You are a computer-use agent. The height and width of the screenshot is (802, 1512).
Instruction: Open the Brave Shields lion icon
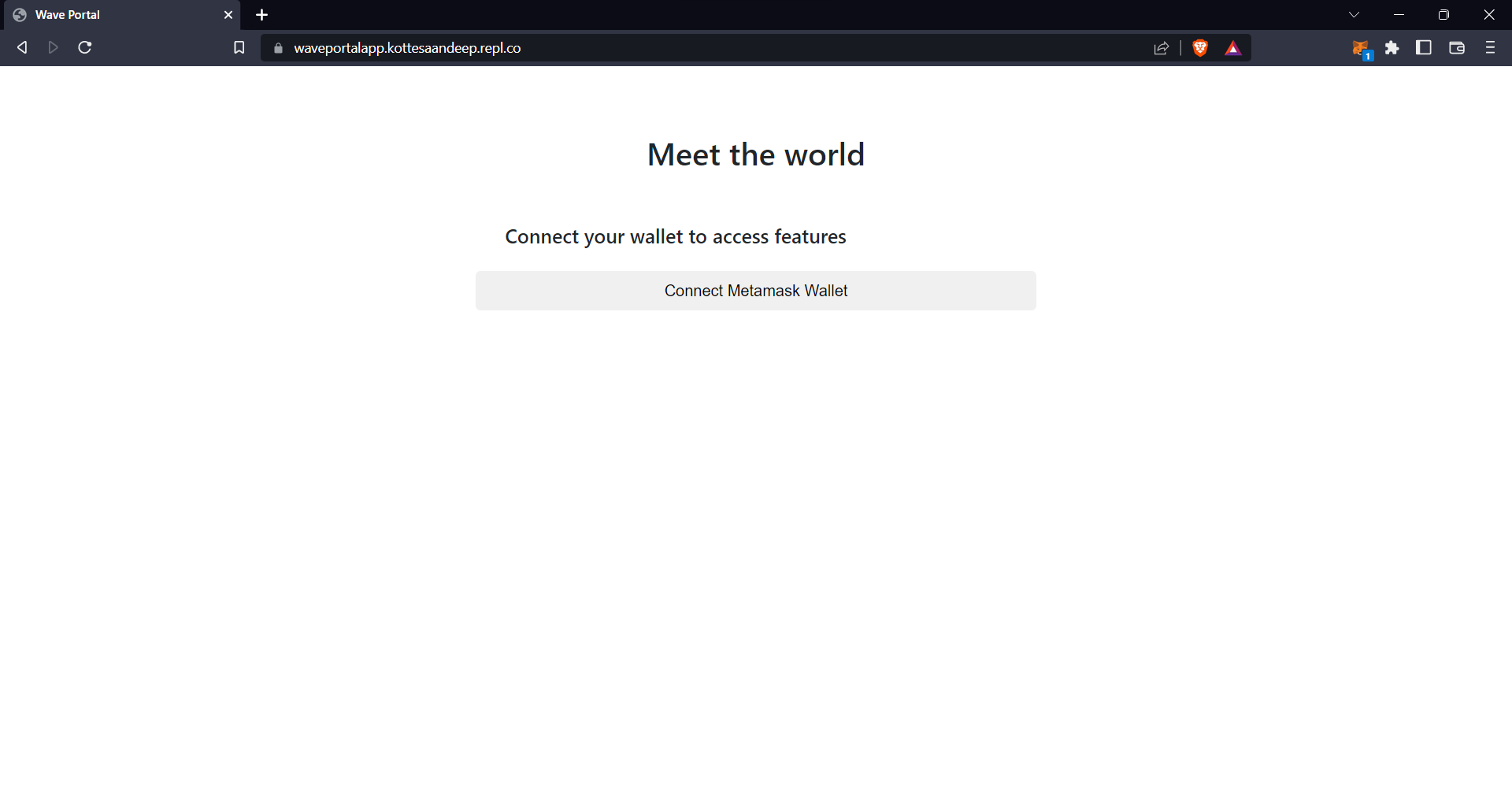pos(1200,48)
